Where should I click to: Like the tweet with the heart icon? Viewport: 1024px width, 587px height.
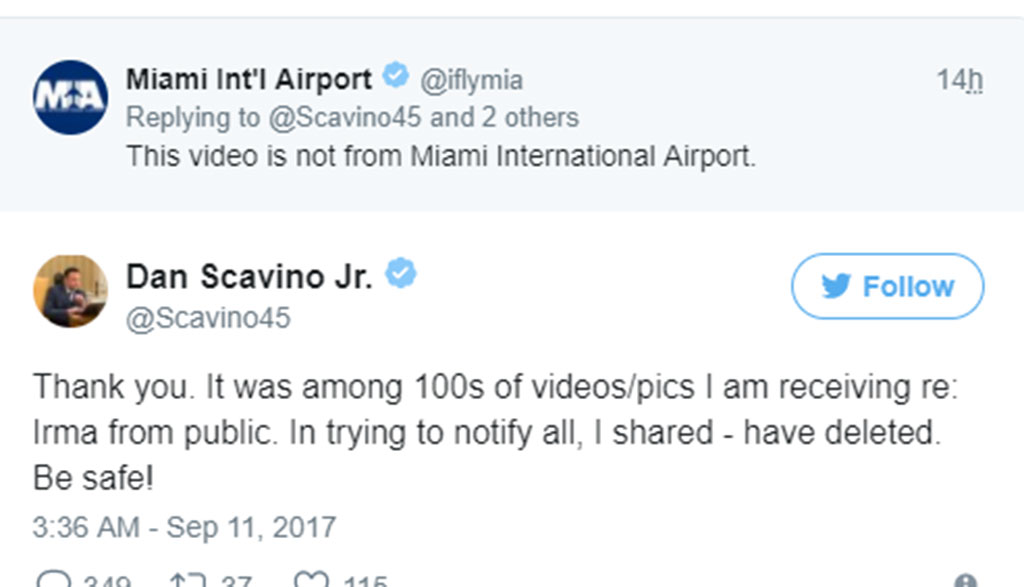[x=313, y=581]
